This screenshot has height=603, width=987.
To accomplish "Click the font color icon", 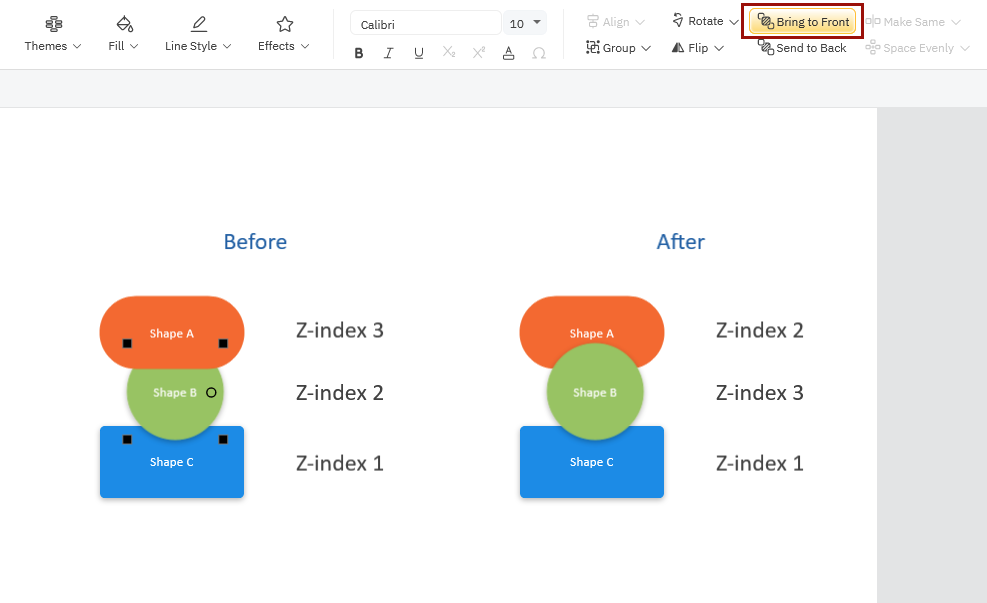I will [x=509, y=53].
